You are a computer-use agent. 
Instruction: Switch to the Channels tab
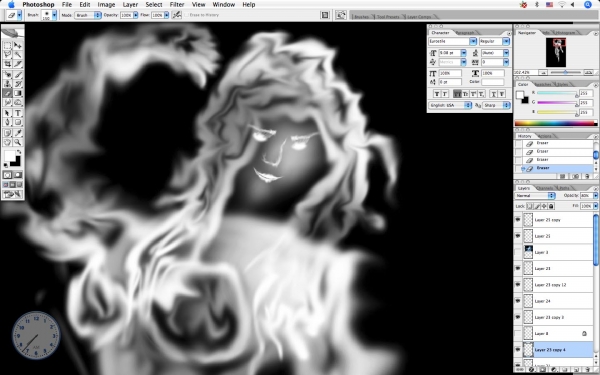pos(545,188)
